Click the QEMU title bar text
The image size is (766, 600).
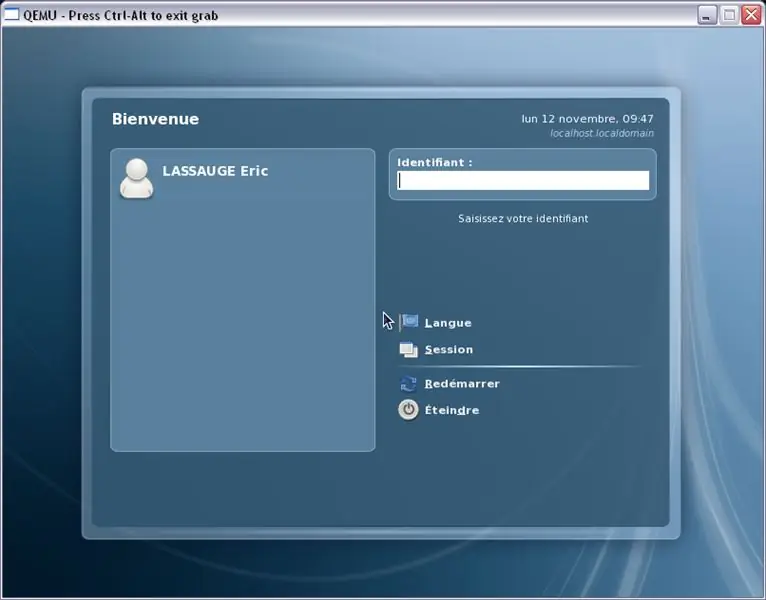[x=121, y=16]
